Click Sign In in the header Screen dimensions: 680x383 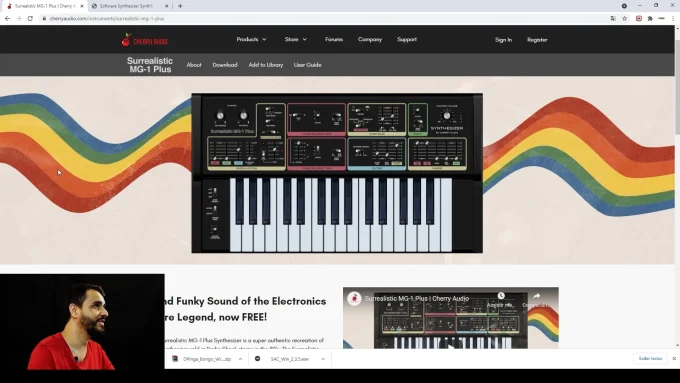coord(503,40)
